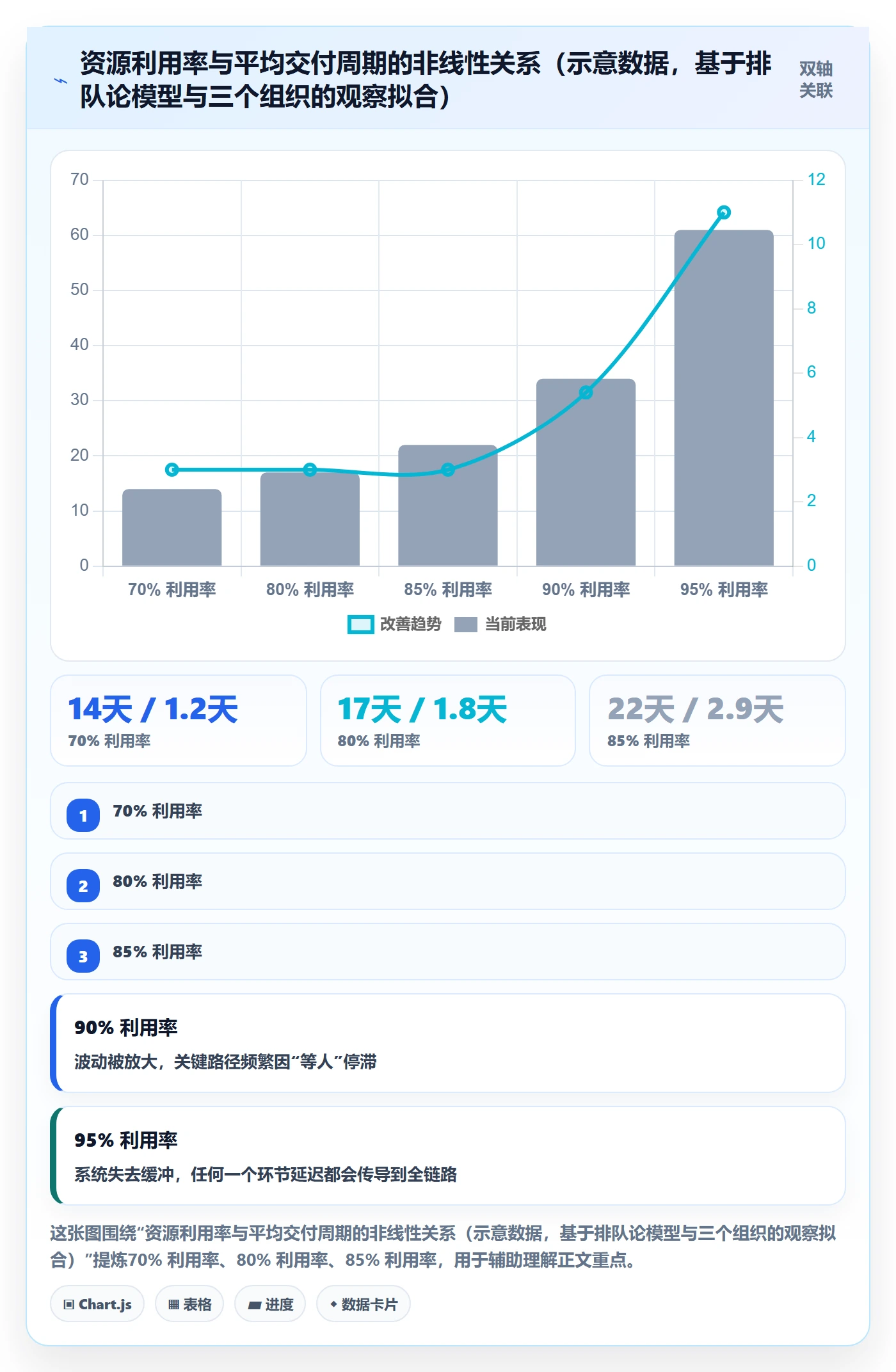Click the 85% 利用率 label beside badge 3
The height and width of the screenshot is (1372, 896).
click(x=157, y=952)
